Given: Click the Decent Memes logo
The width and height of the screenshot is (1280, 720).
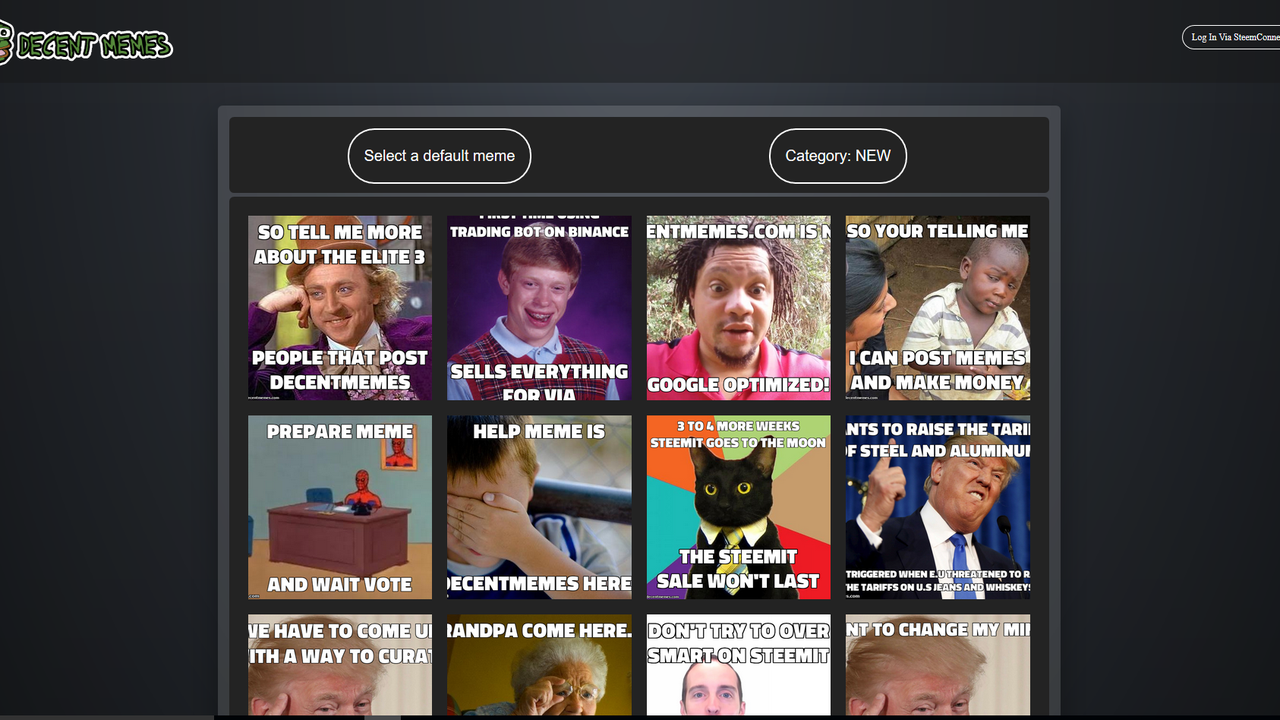Looking at the screenshot, I should 85,44.
